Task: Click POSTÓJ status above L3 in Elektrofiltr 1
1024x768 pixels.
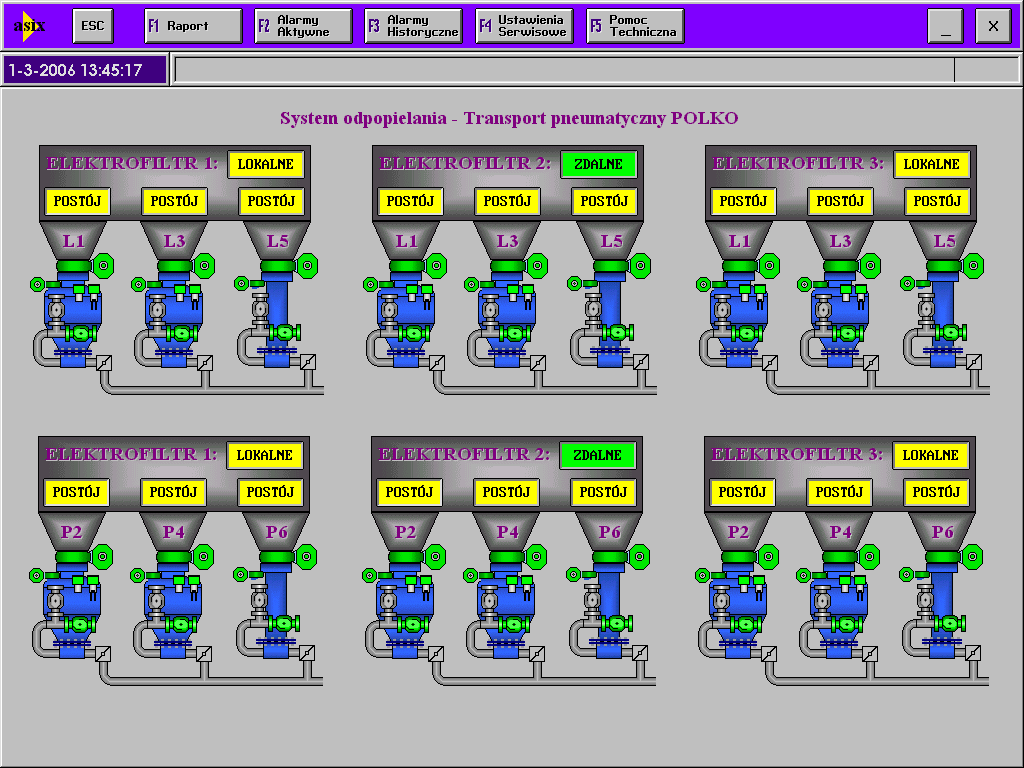Action: click(x=174, y=201)
